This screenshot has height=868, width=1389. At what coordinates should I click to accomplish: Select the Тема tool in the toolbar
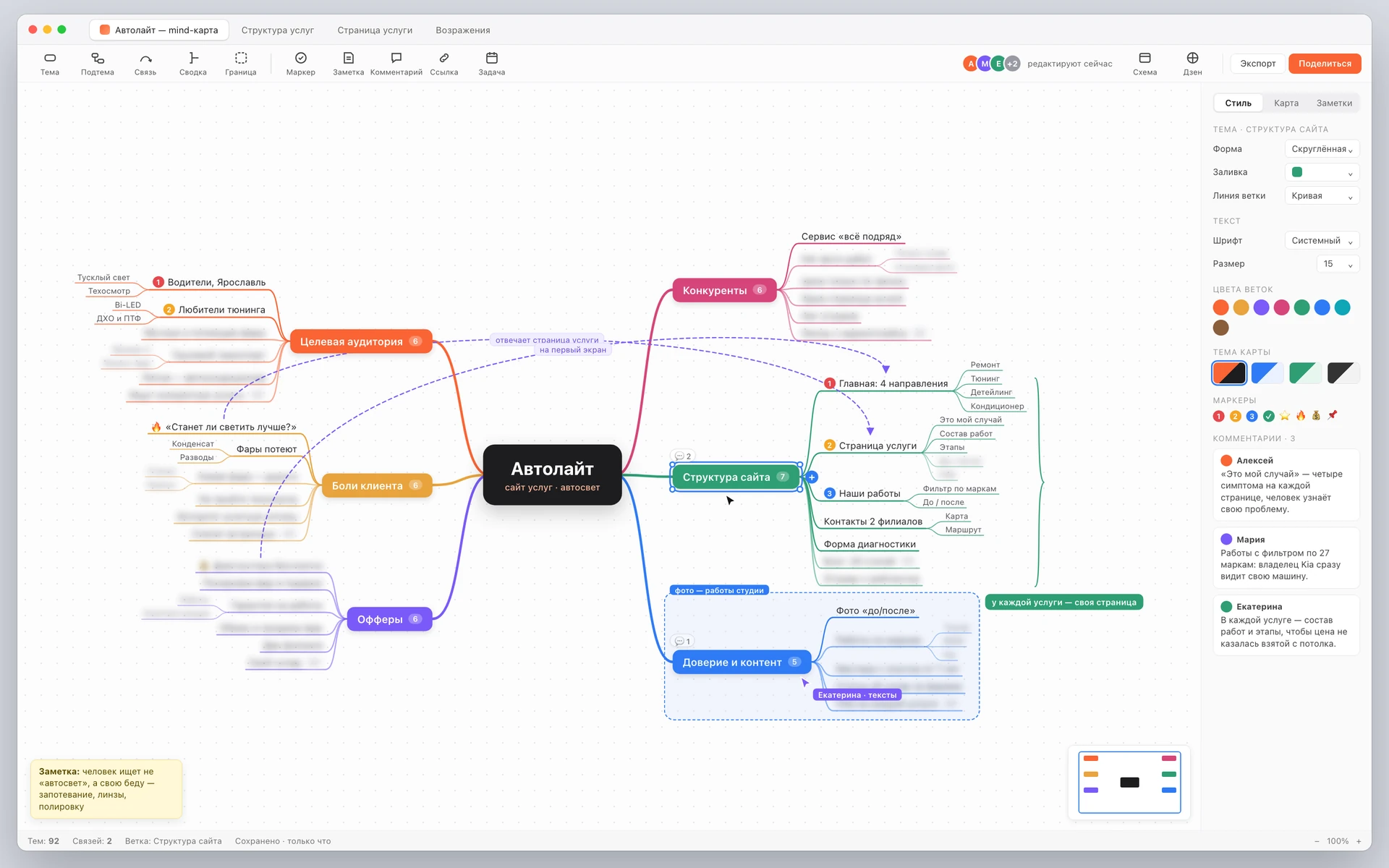click(50, 64)
